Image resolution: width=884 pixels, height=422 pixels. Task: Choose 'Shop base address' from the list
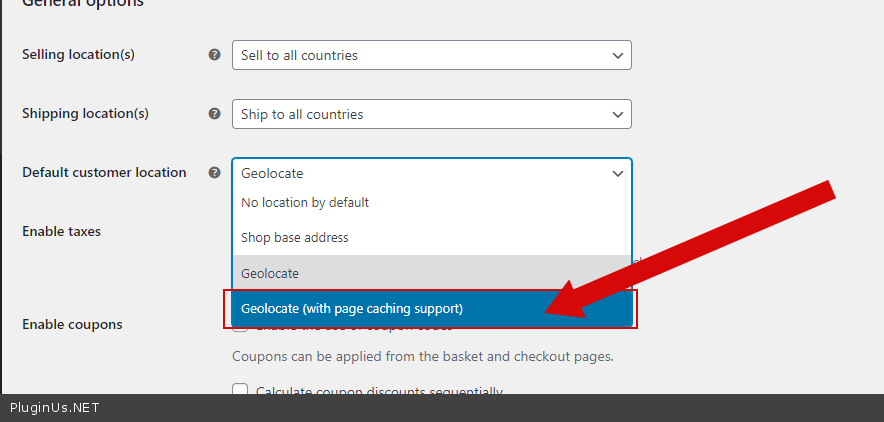[295, 238]
